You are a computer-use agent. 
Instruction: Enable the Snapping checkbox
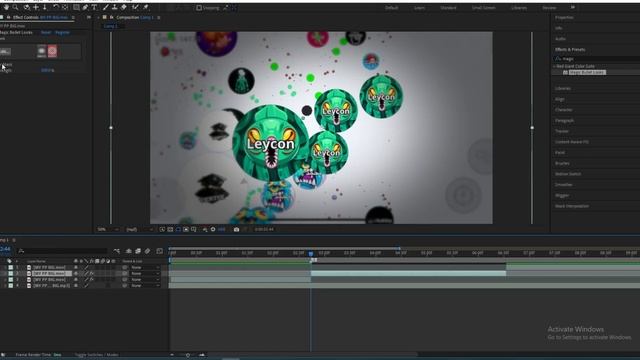click(199, 8)
